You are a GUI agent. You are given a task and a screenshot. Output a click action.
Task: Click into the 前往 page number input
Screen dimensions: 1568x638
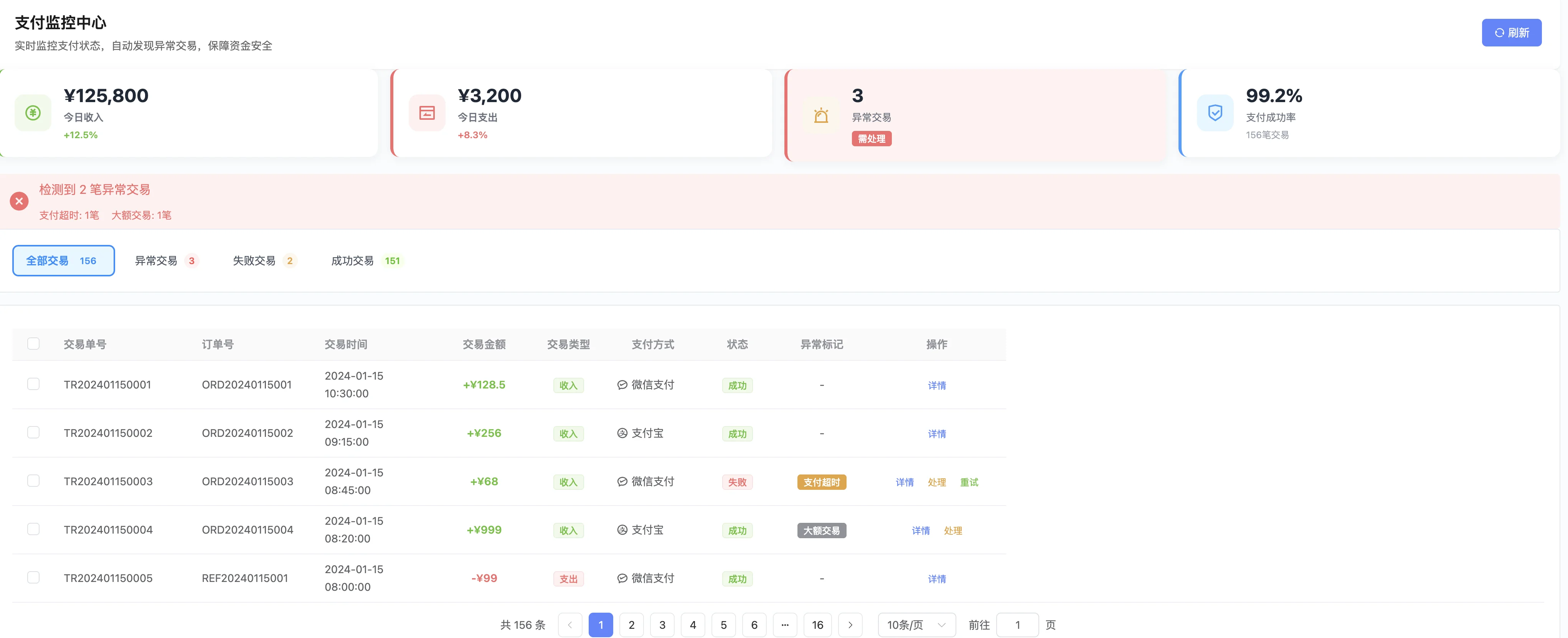point(1018,625)
